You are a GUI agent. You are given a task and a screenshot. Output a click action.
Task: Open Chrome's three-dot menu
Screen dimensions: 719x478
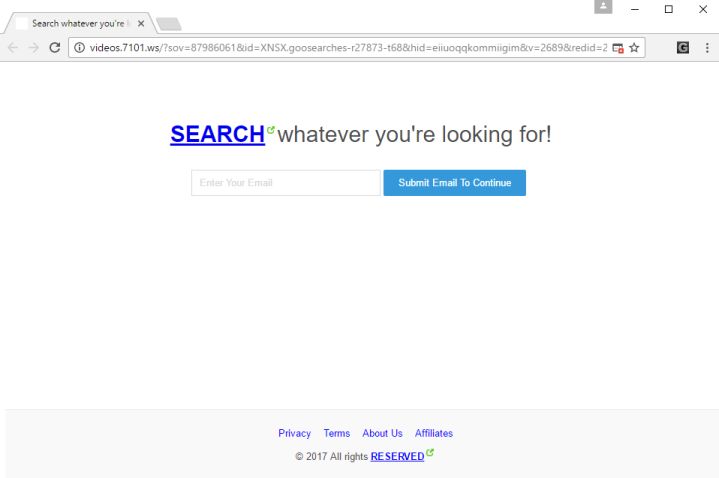[707, 48]
